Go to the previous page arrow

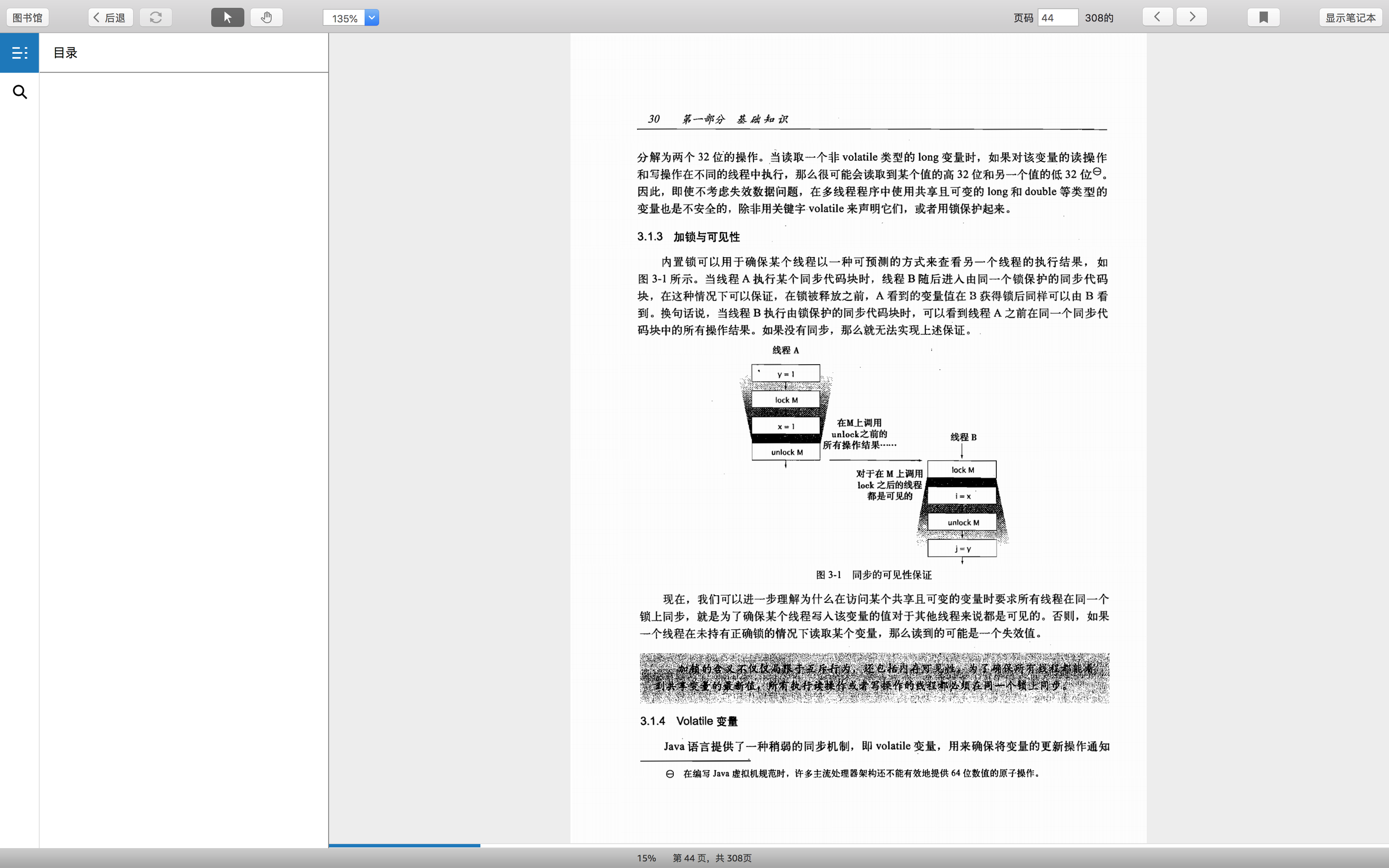pyautogui.click(x=1157, y=17)
